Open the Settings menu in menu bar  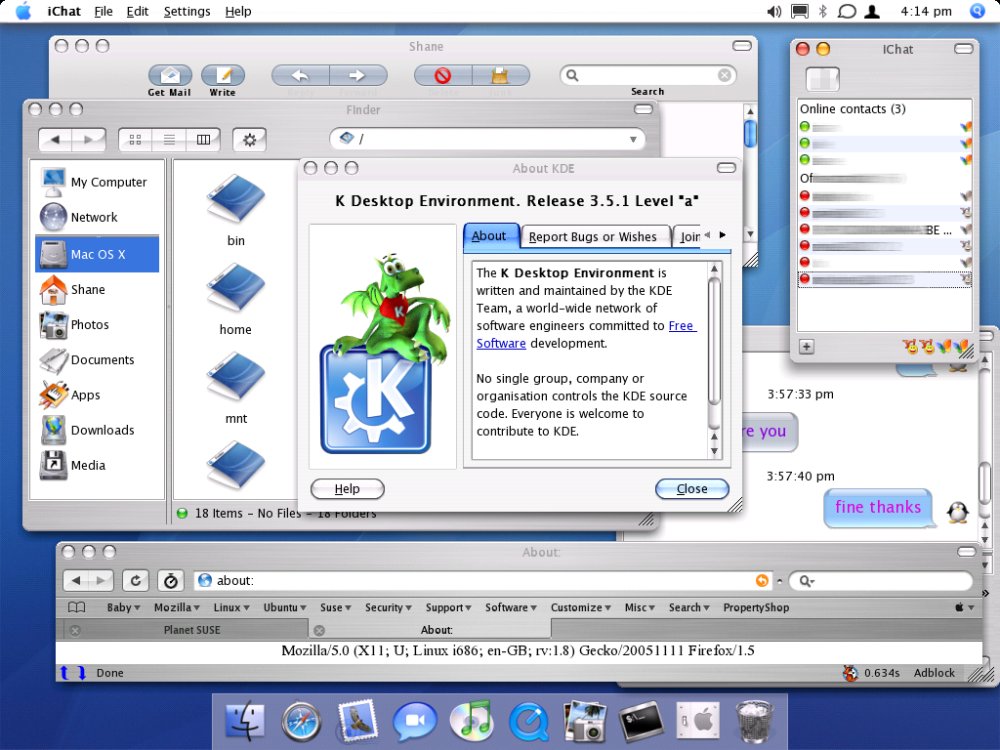coord(187,11)
